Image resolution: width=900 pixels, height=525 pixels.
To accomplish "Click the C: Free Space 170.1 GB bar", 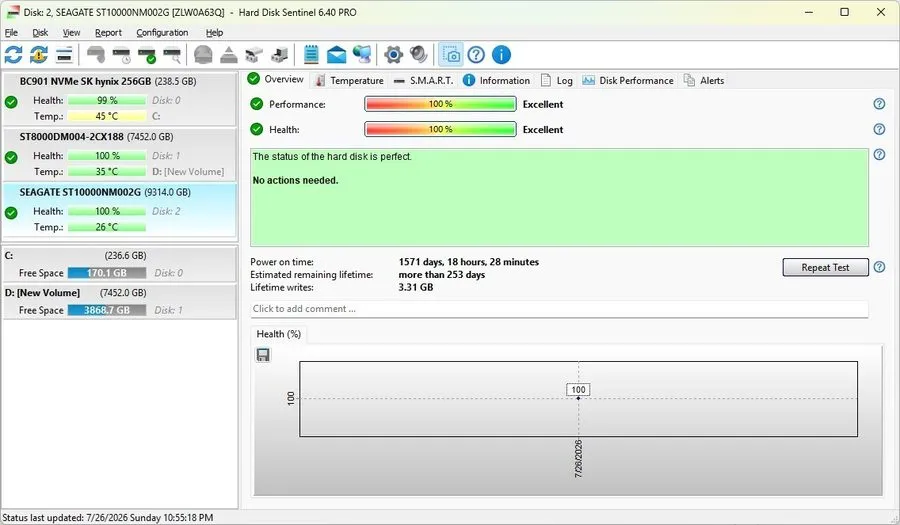I will tap(107, 273).
